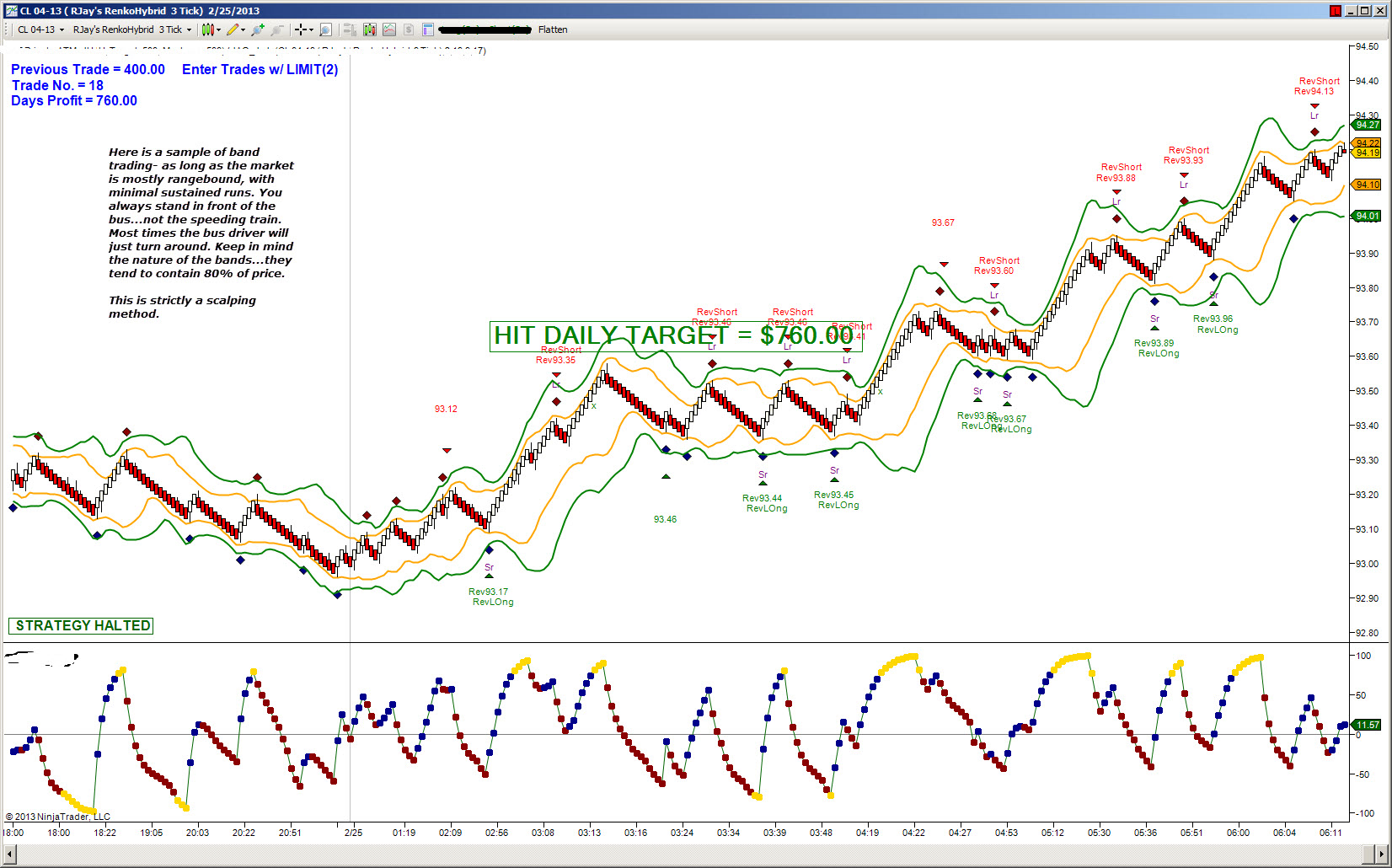This screenshot has width=1392, height=868.
Task: Open the CL 04-13 instrument selector
Action: pyautogui.click(x=40, y=29)
